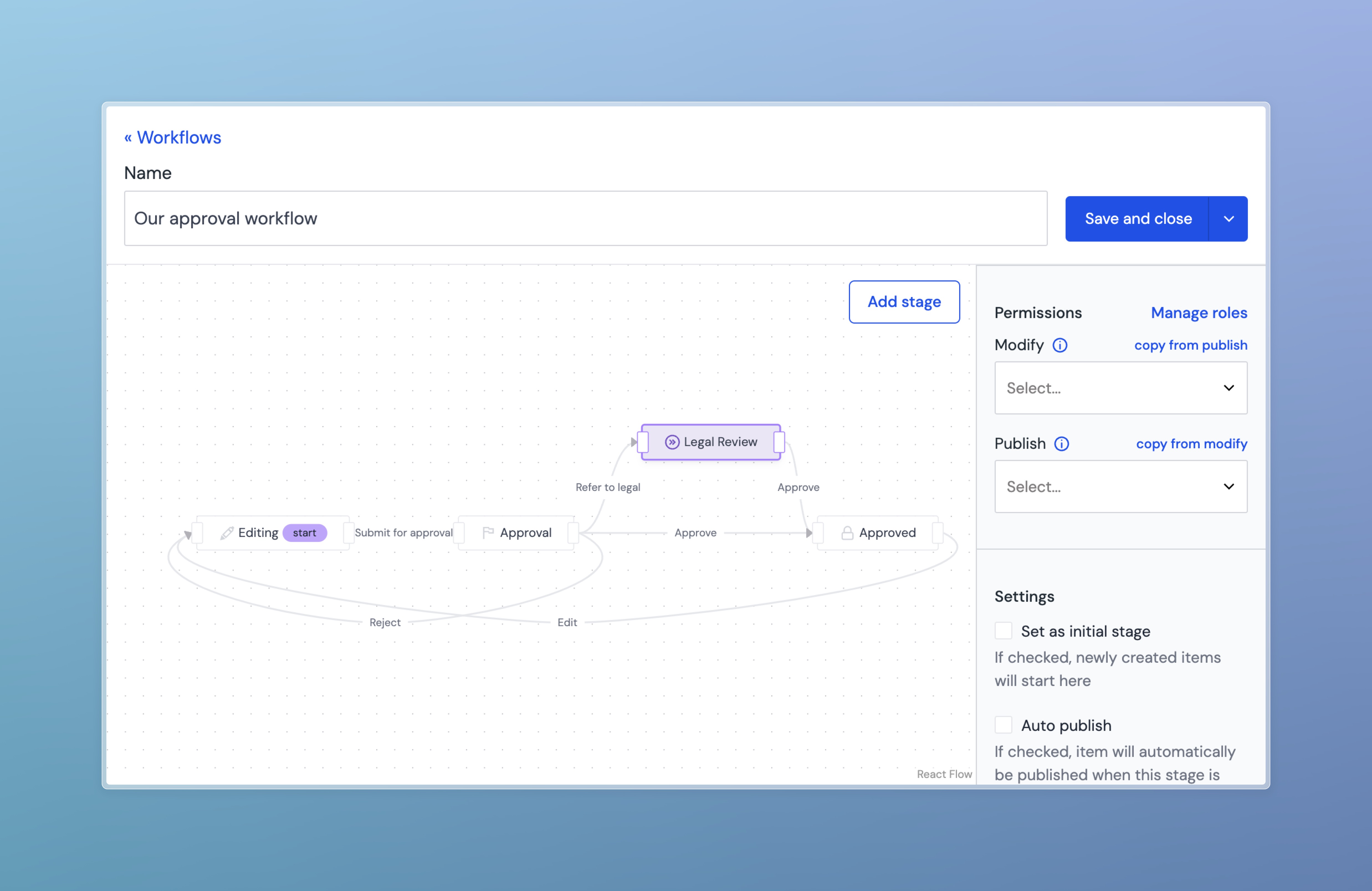Toggle the Set as initial stage checkbox
1372x891 pixels.
(1003, 631)
